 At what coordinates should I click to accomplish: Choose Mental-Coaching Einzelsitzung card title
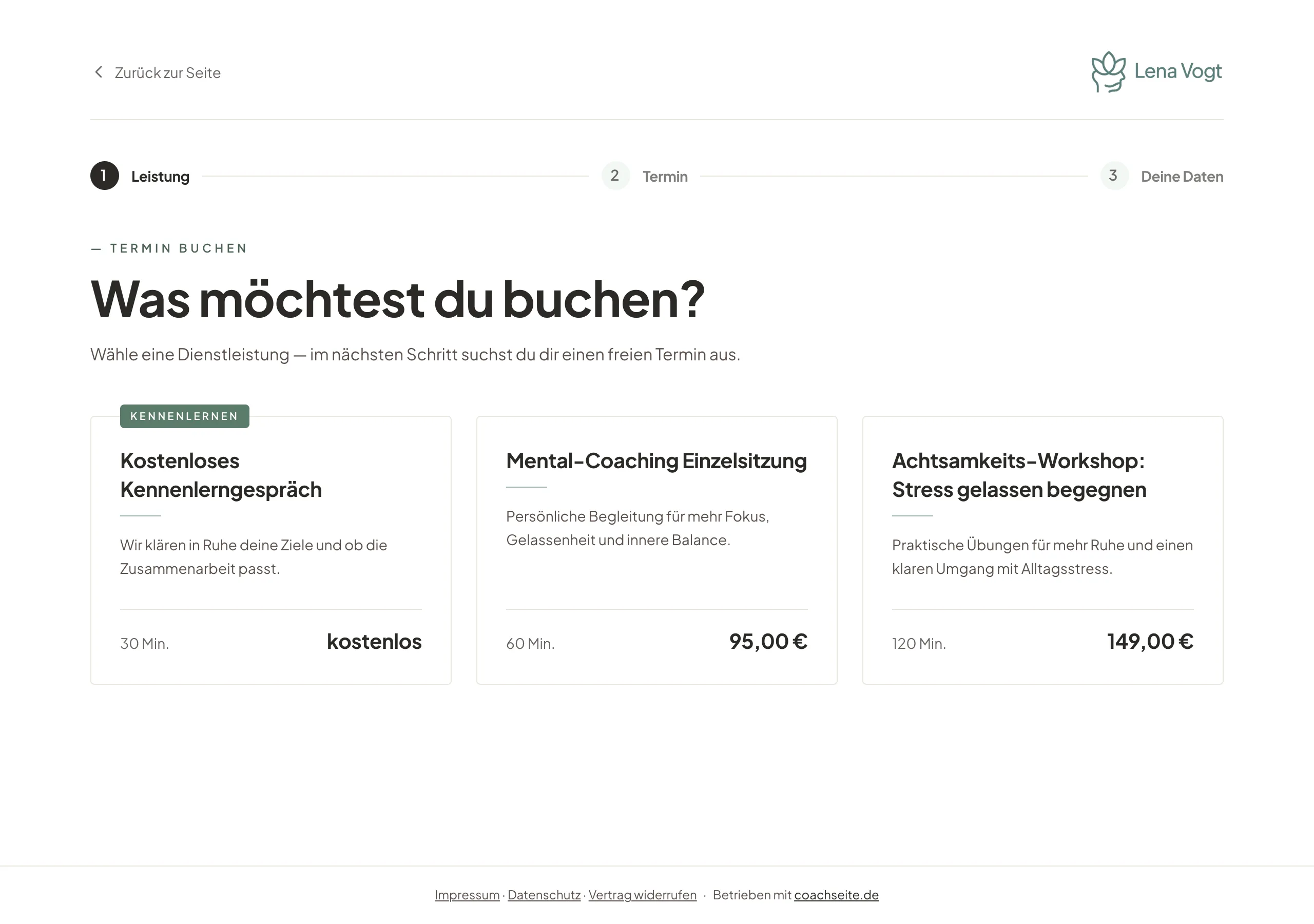click(656, 461)
